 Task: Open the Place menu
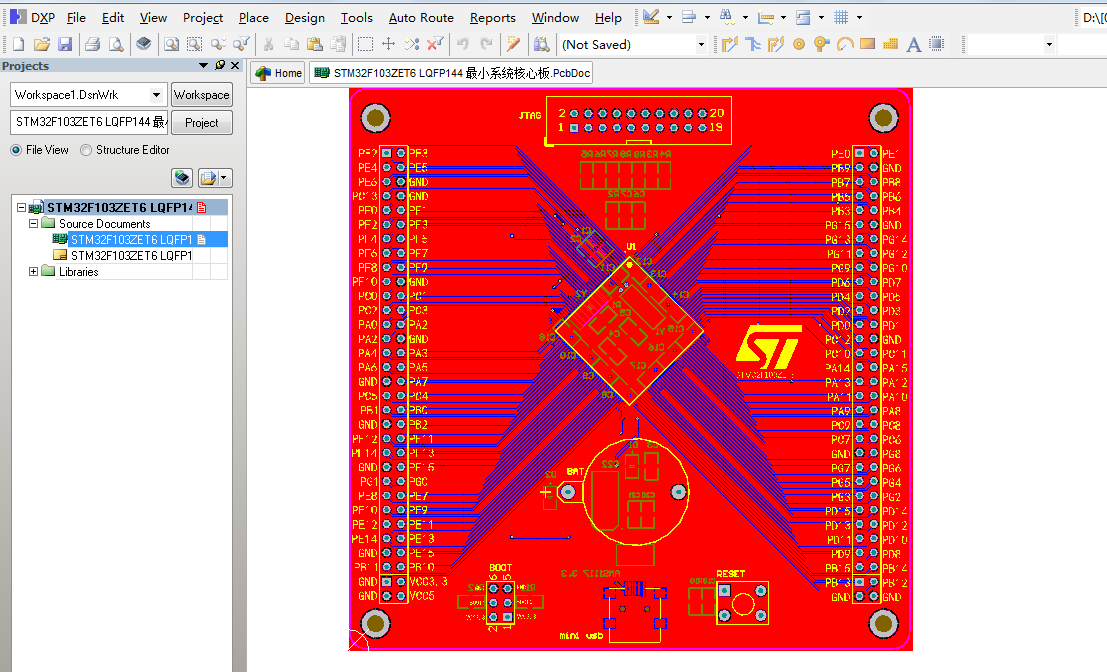coord(253,18)
